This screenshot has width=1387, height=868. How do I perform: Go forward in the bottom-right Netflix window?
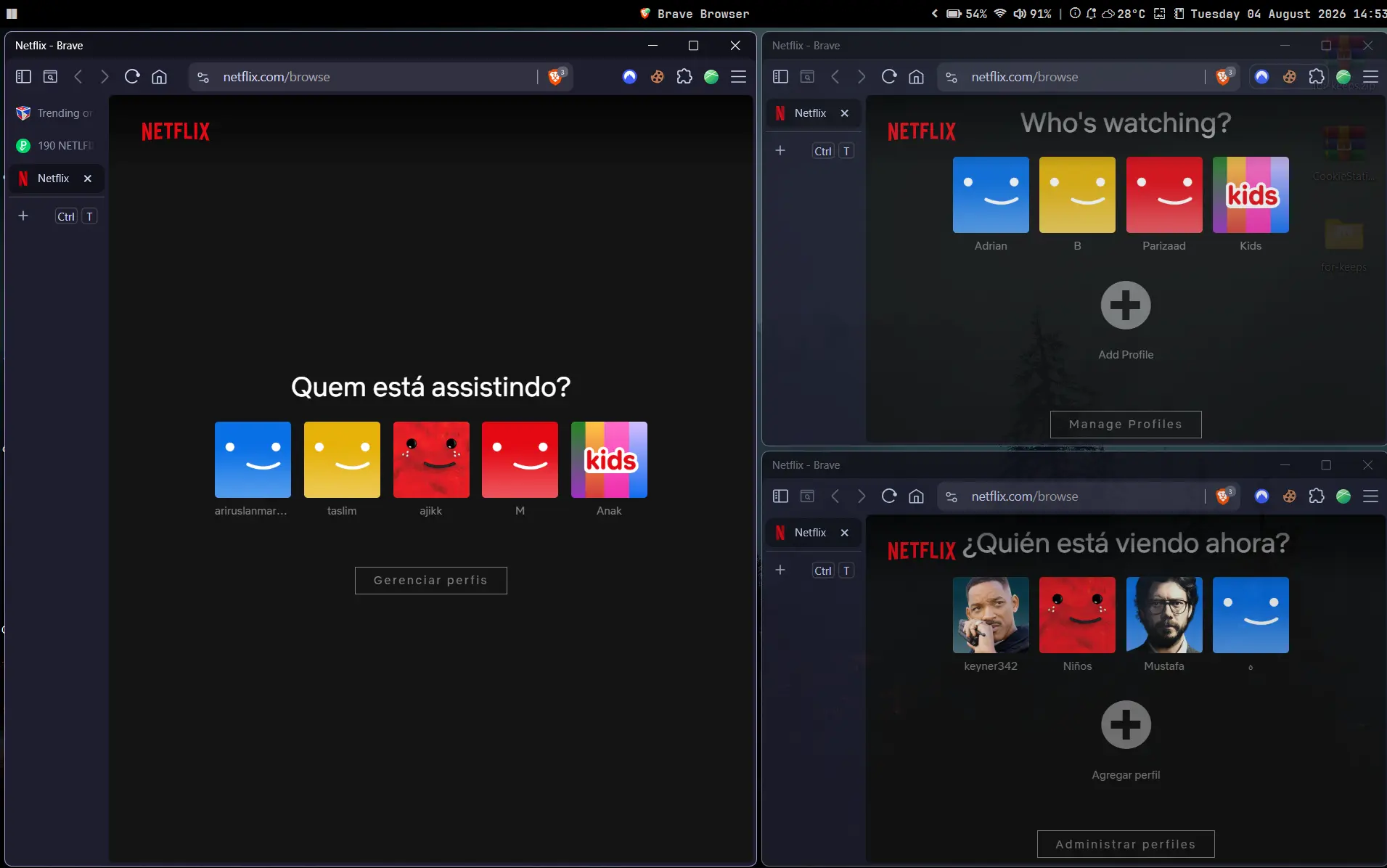pos(862,496)
